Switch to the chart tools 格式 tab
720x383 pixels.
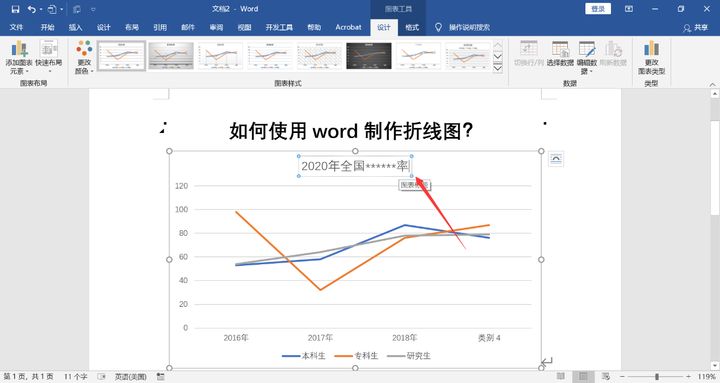412,27
